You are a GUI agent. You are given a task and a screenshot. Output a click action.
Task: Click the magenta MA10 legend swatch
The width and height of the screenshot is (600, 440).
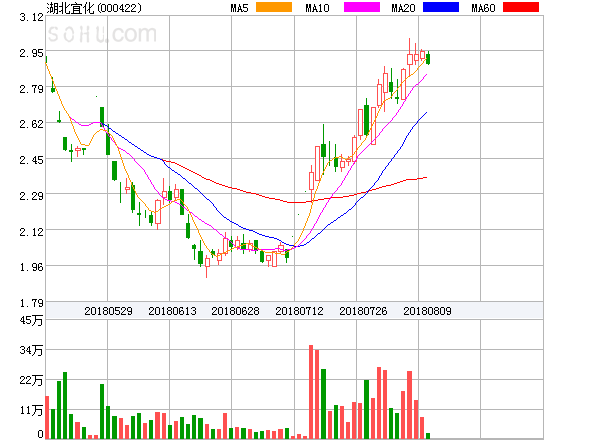(362, 7)
